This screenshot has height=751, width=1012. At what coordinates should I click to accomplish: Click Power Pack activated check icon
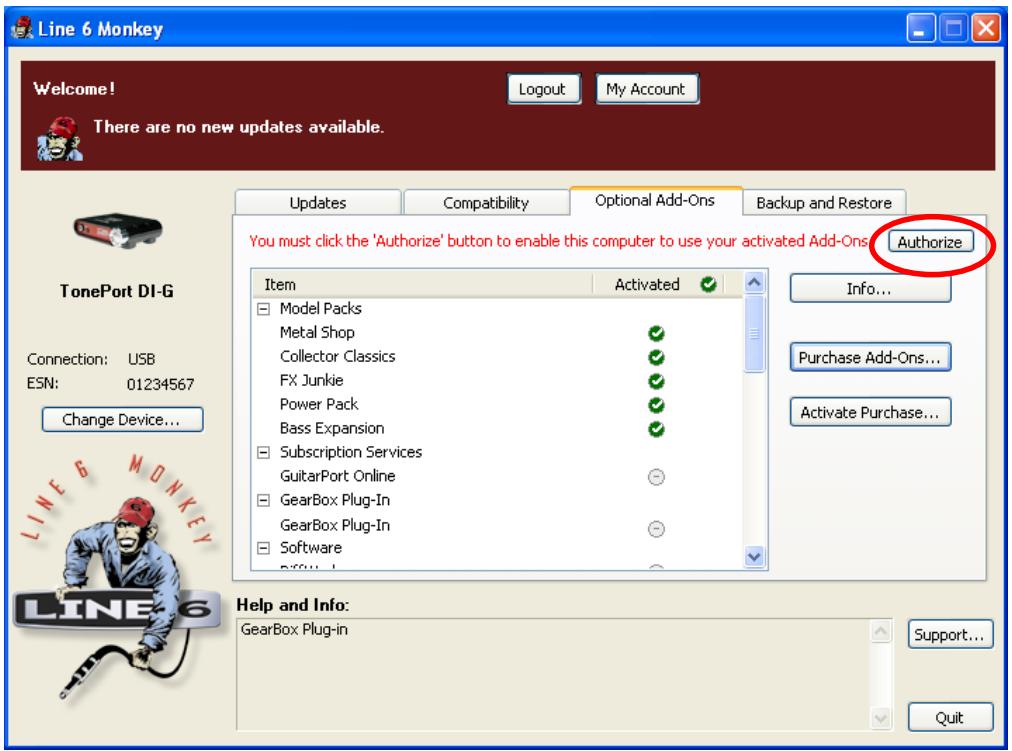click(x=656, y=405)
